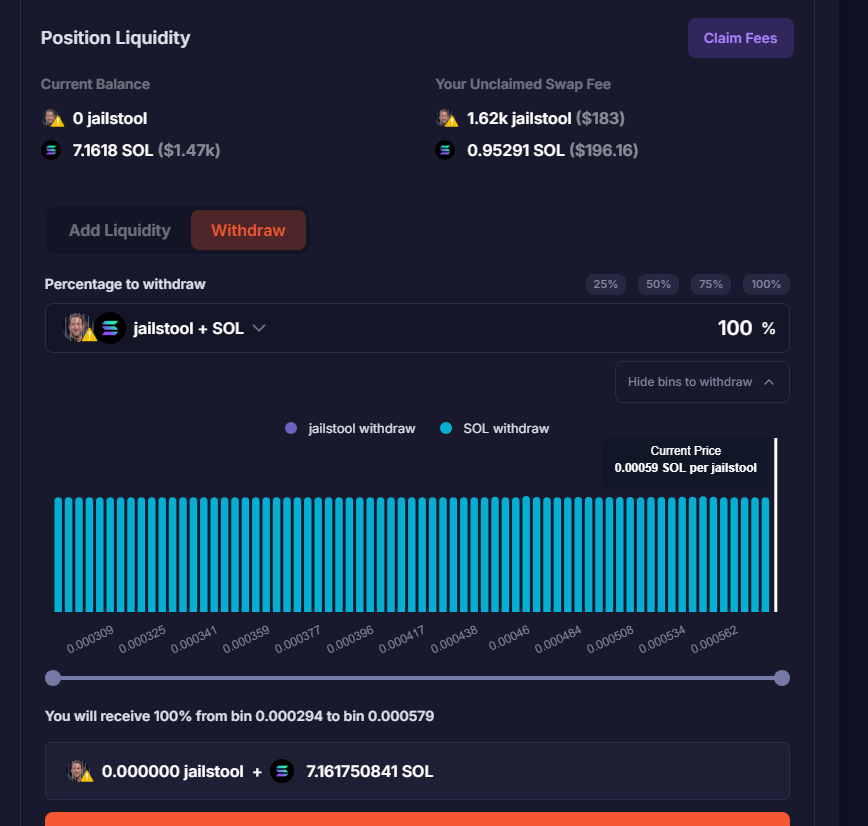Click jailstool icon beside 0.000000 jailstool

(80, 771)
